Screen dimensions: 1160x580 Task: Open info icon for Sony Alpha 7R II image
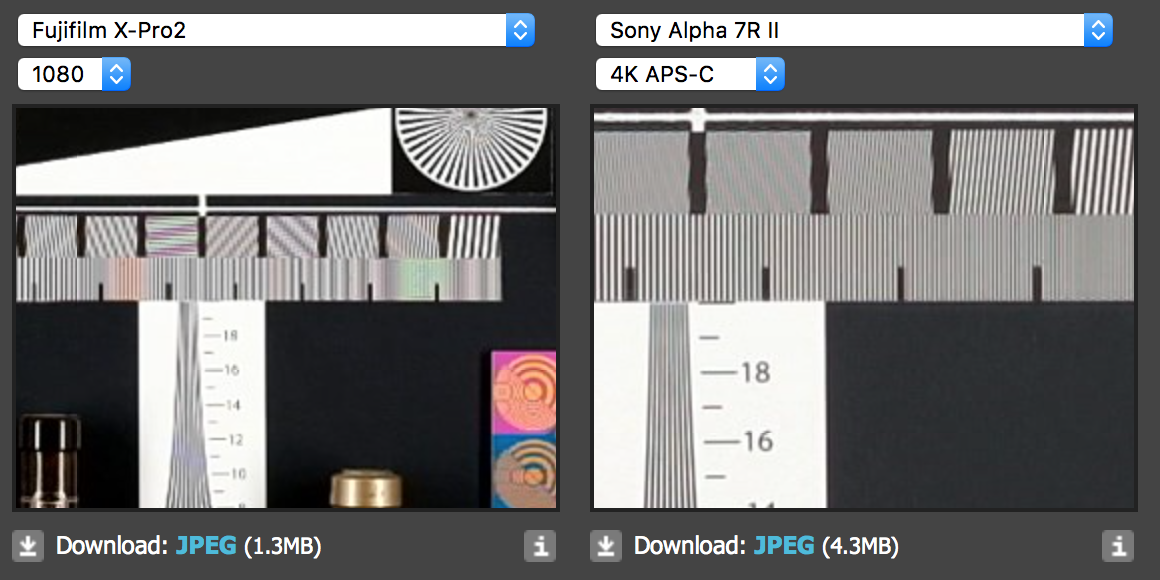pyautogui.click(x=1118, y=546)
